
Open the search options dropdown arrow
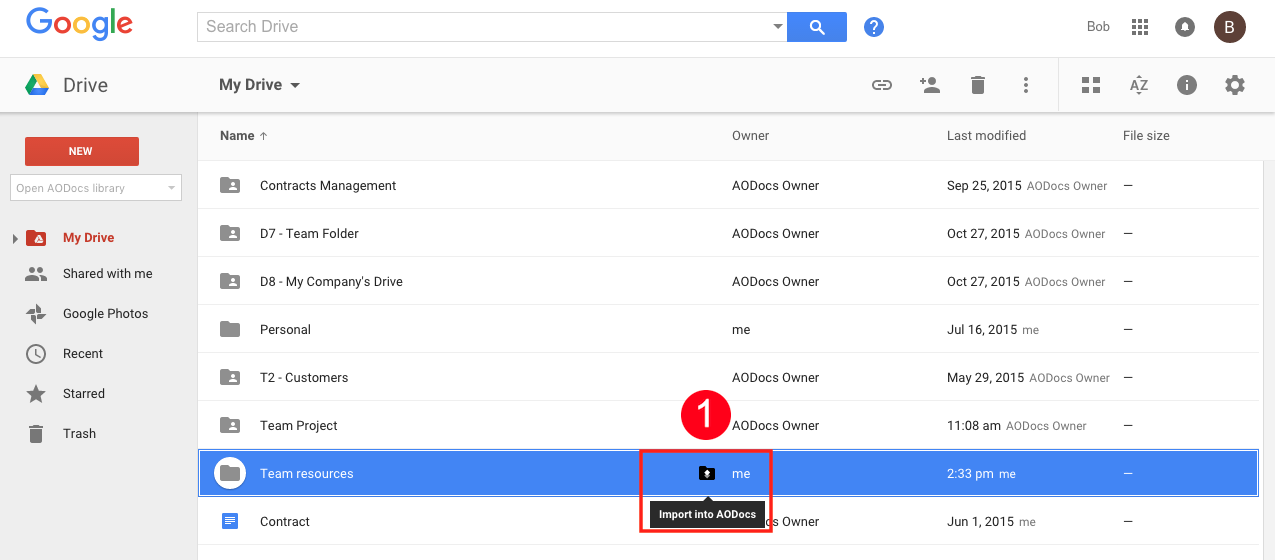tap(778, 27)
